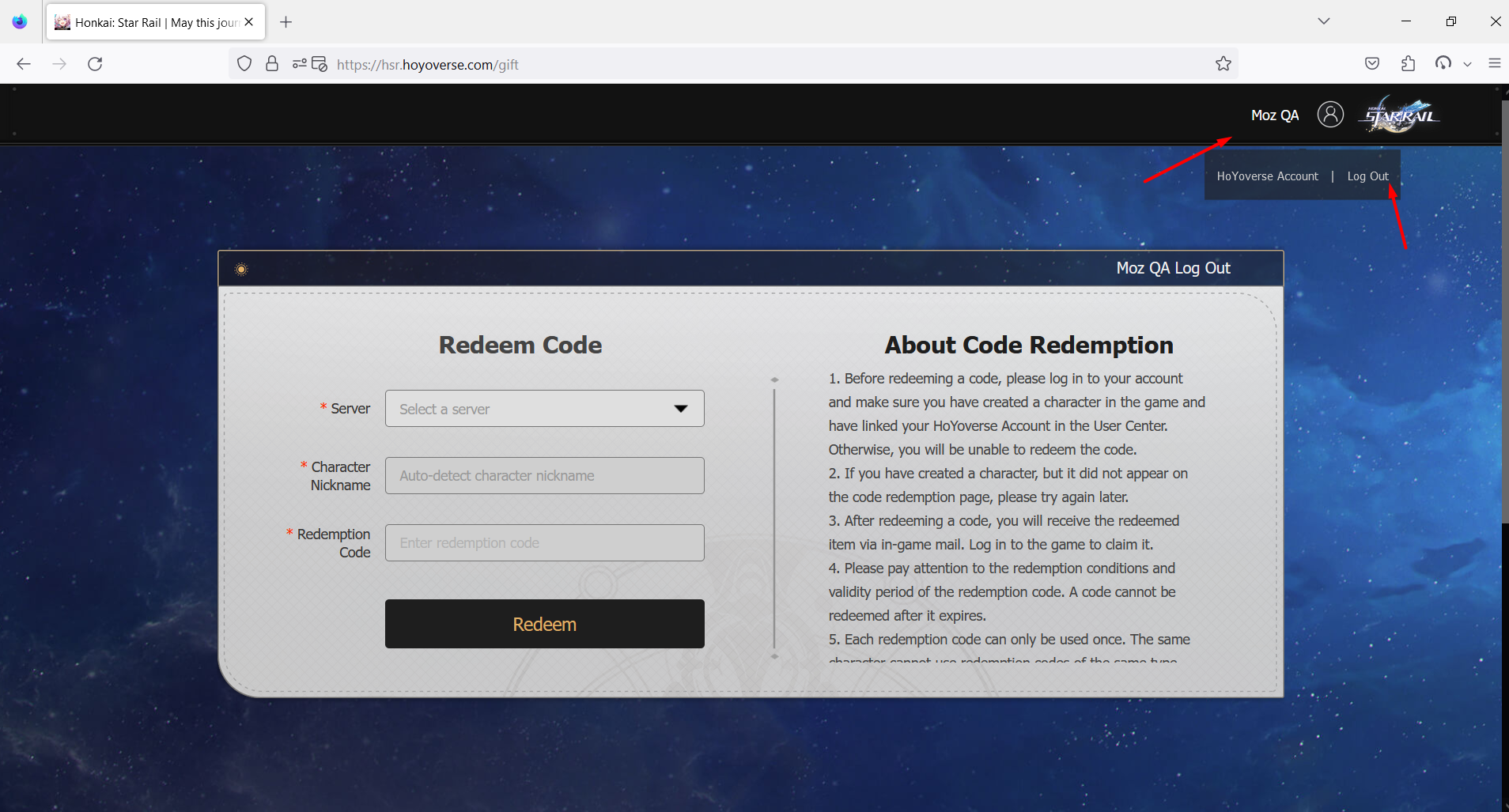Open the Select a server dropdown
1509x812 pixels.
point(544,408)
